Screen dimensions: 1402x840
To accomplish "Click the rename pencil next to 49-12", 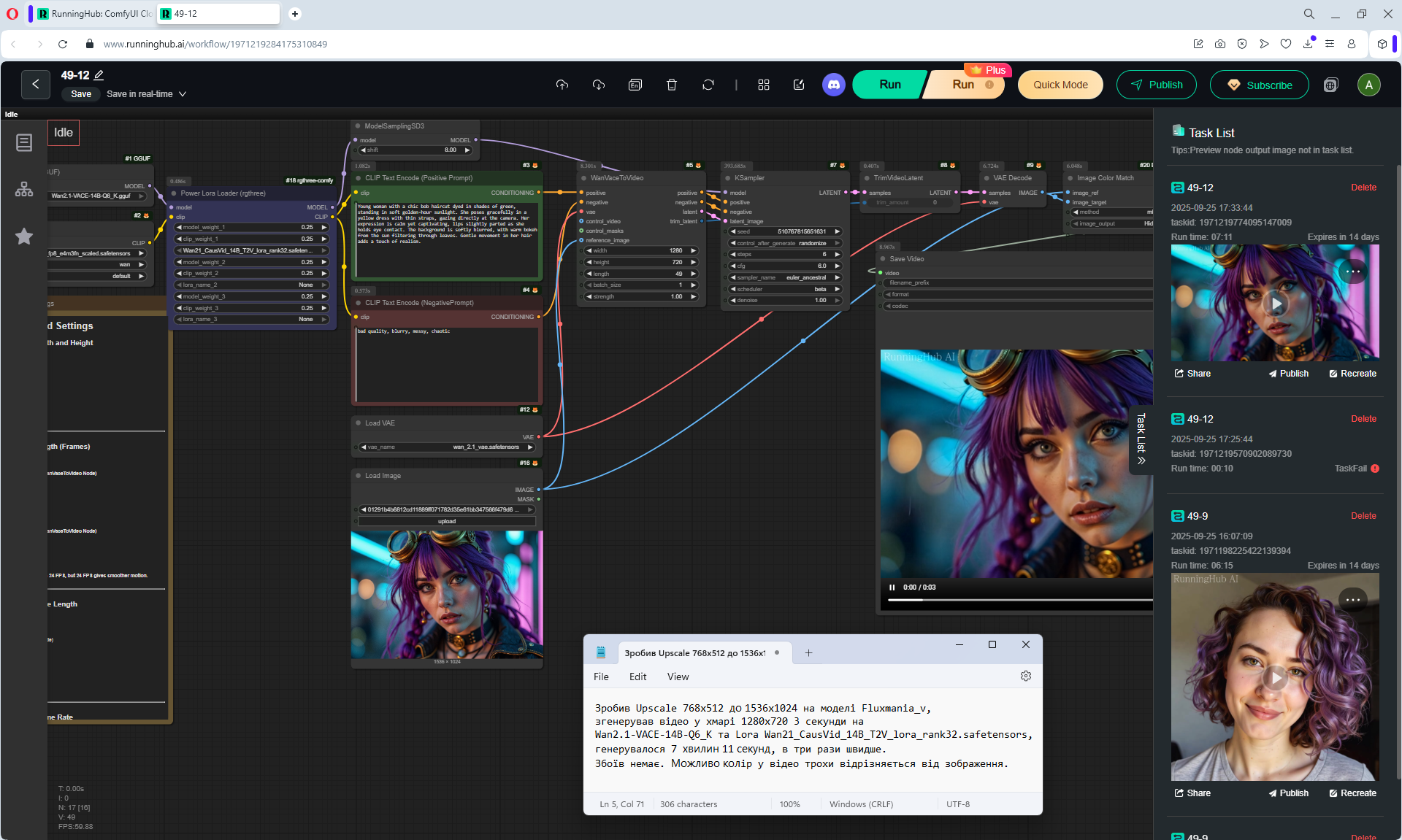I will (x=99, y=75).
